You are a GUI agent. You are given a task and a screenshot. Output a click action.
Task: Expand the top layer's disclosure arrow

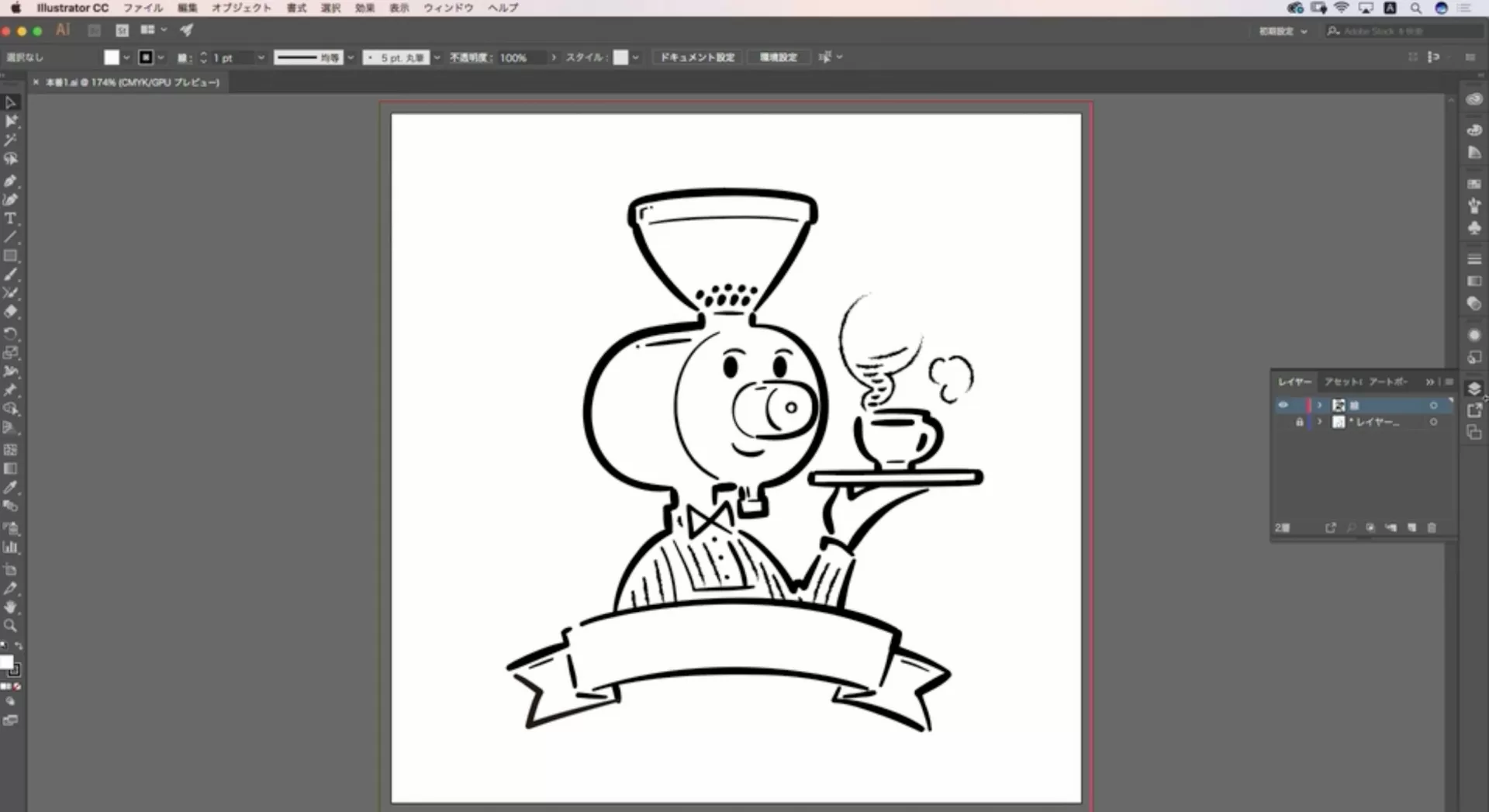click(x=1319, y=405)
